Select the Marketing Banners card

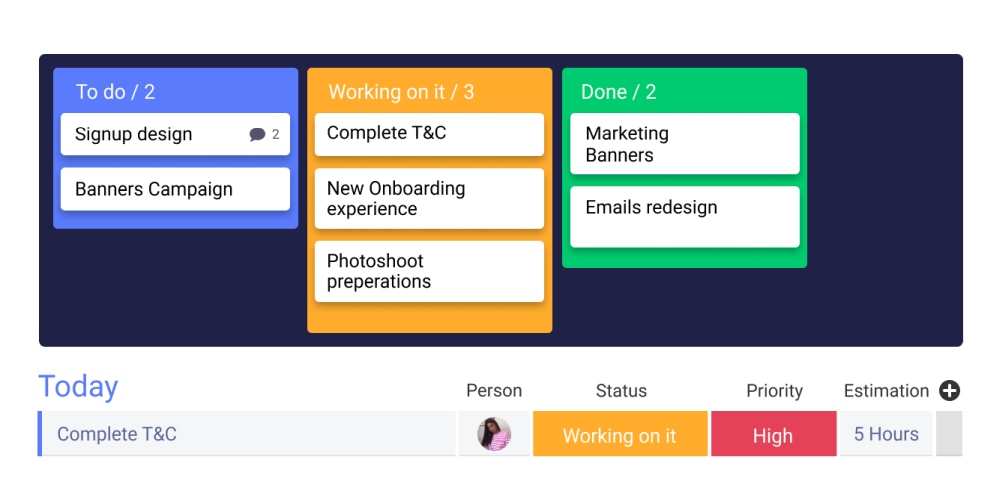(684, 144)
